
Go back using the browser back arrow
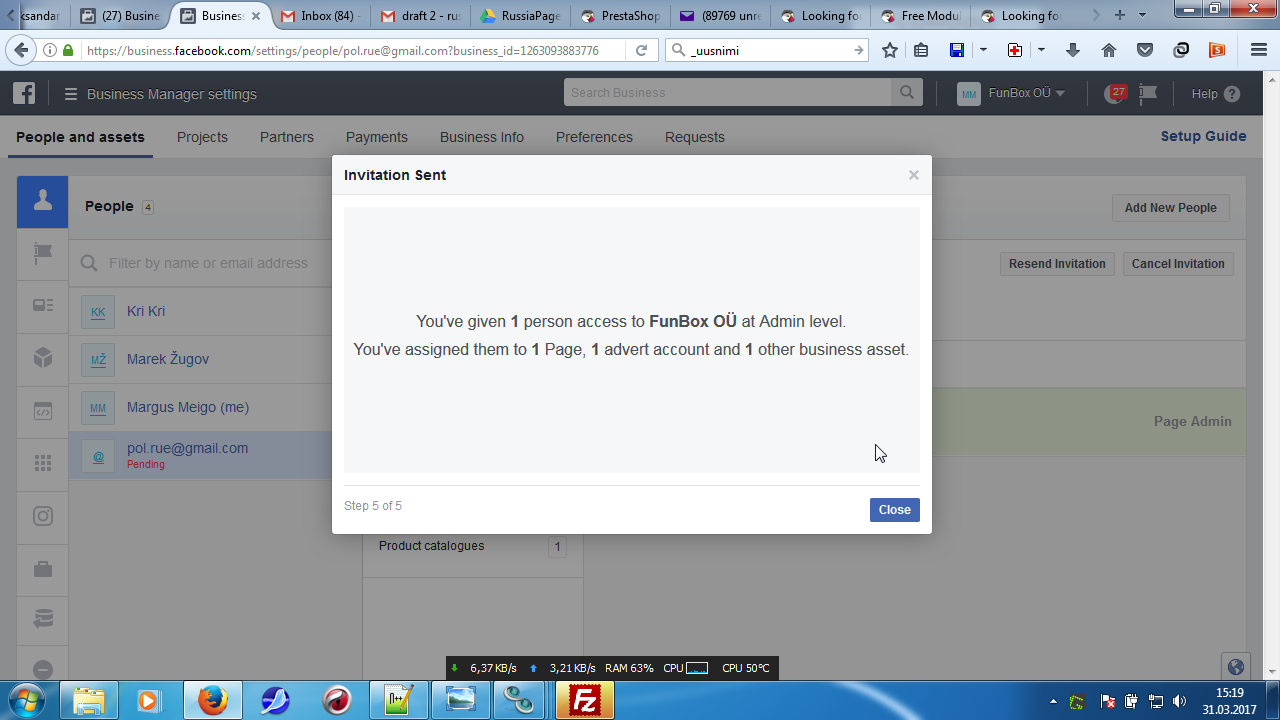pyautogui.click(x=21, y=50)
